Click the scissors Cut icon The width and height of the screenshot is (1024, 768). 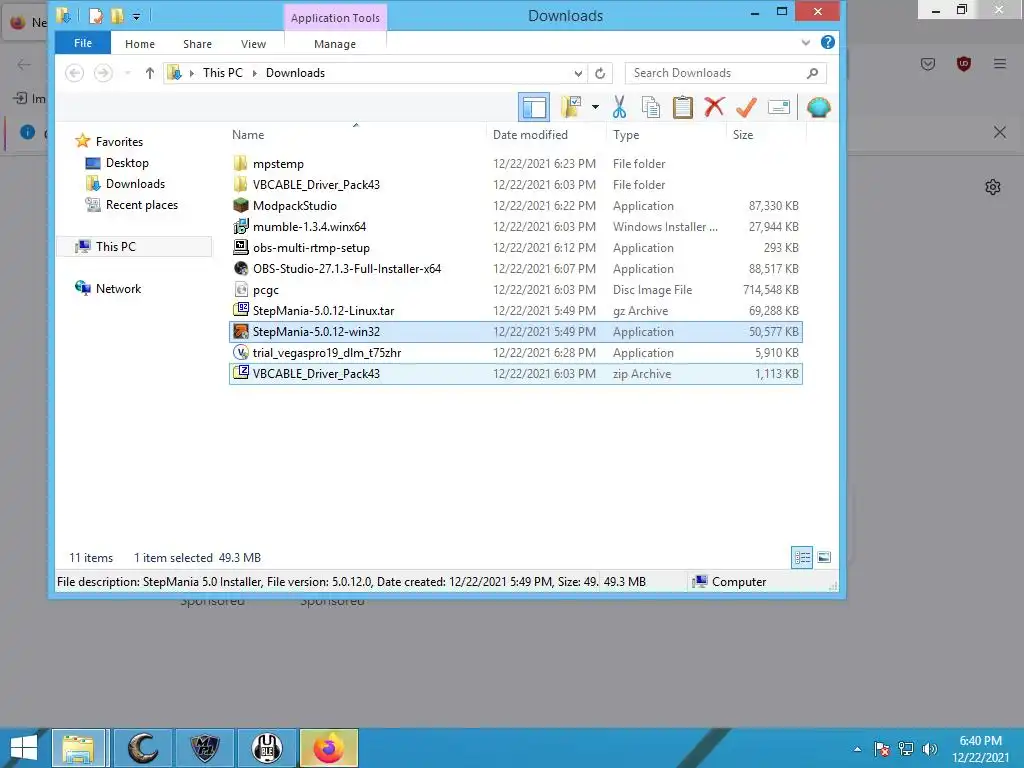619,107
